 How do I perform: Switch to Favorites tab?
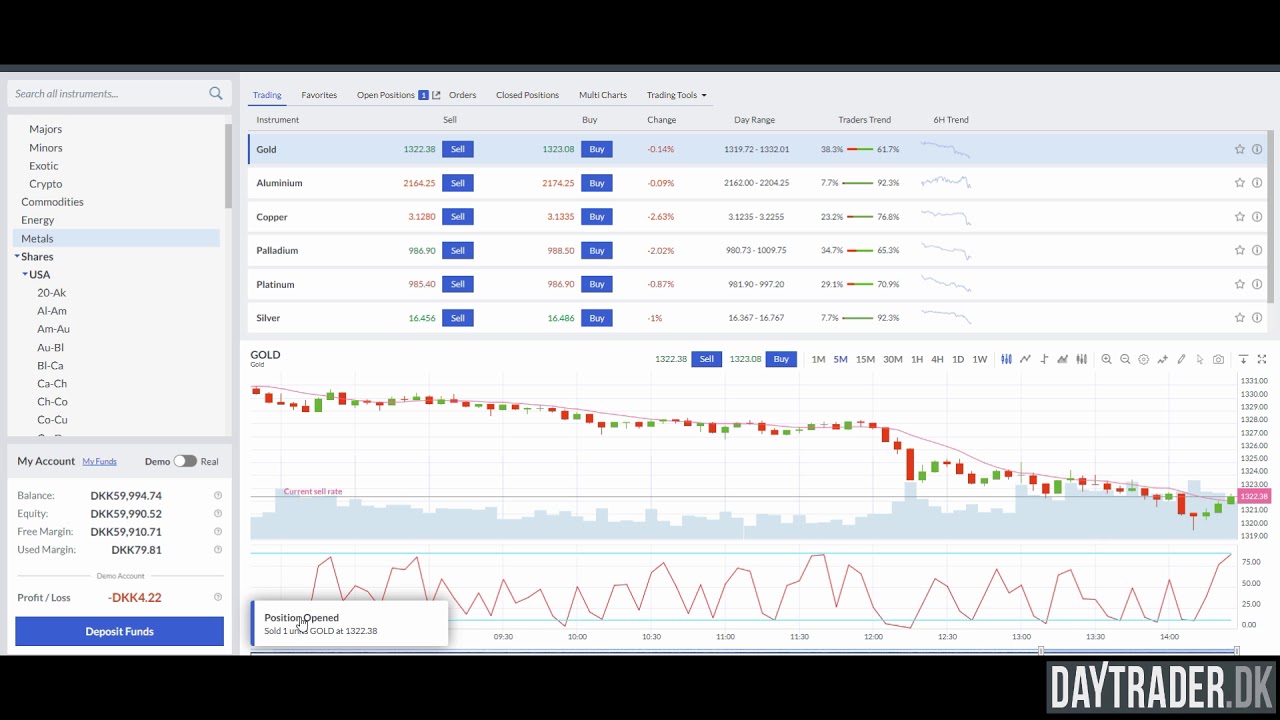(x=319, y=95)
